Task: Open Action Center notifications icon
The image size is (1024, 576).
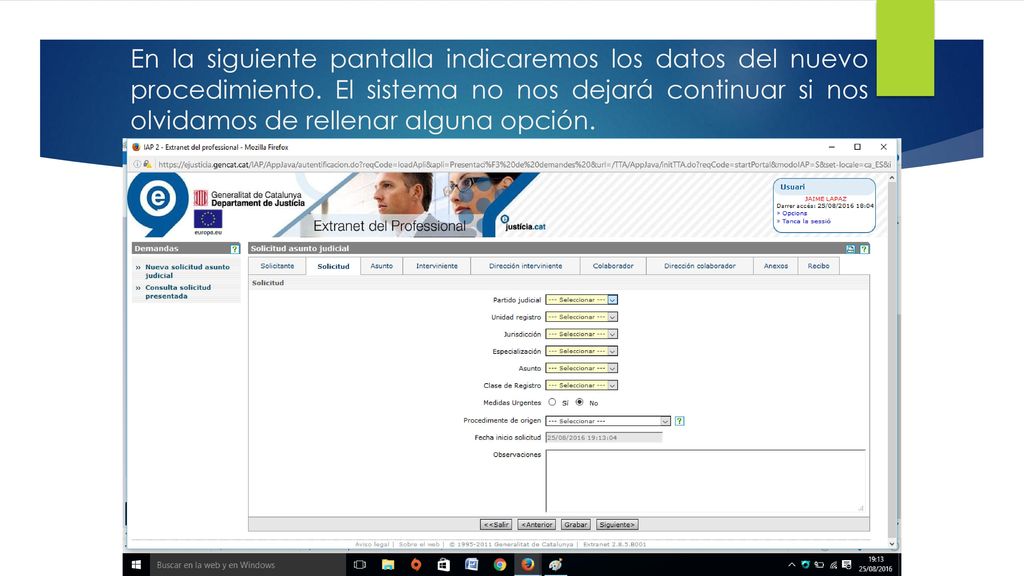Action: [x=846, y=565]
